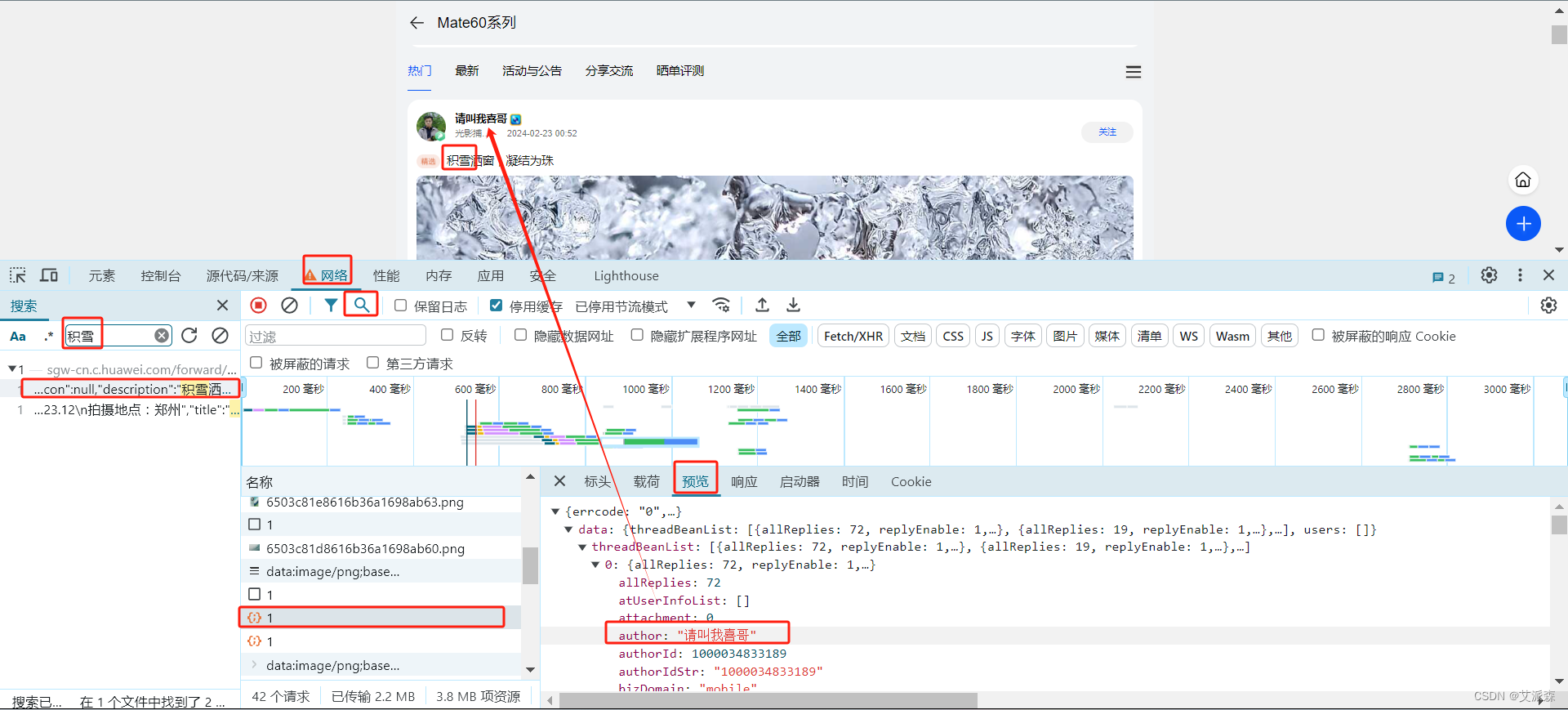Check the 被屏蔽的请求 checkbox

pos(256,362)
